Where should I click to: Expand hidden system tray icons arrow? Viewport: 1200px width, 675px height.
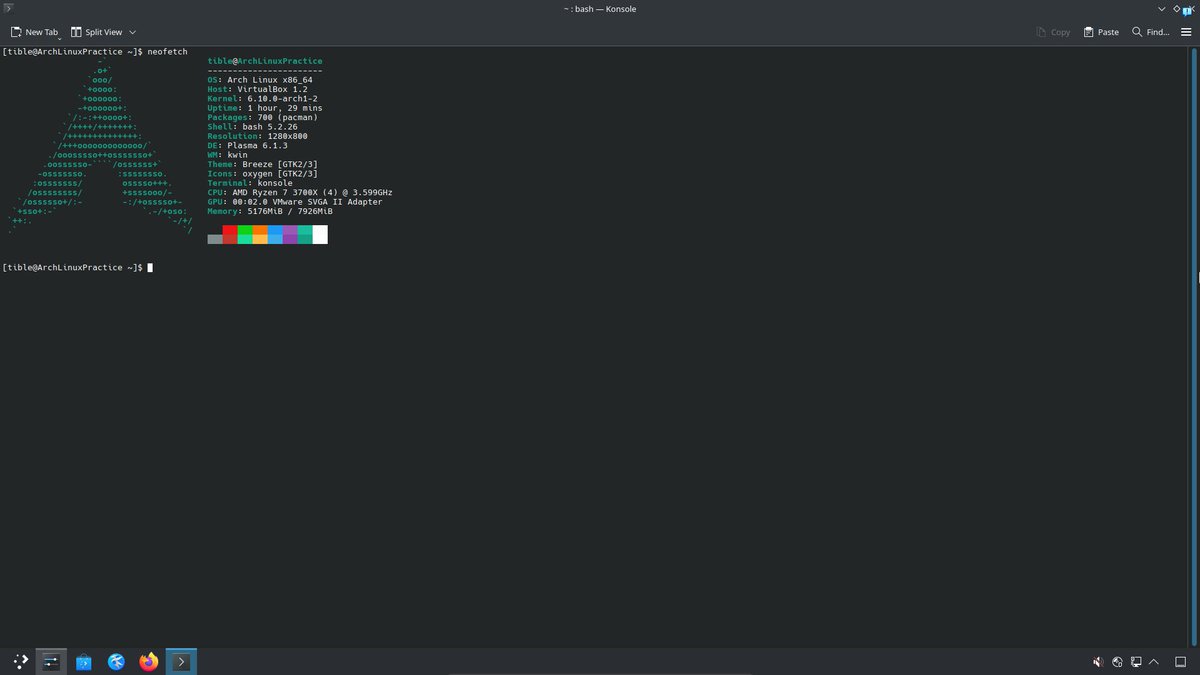[x=1156, y=662]
